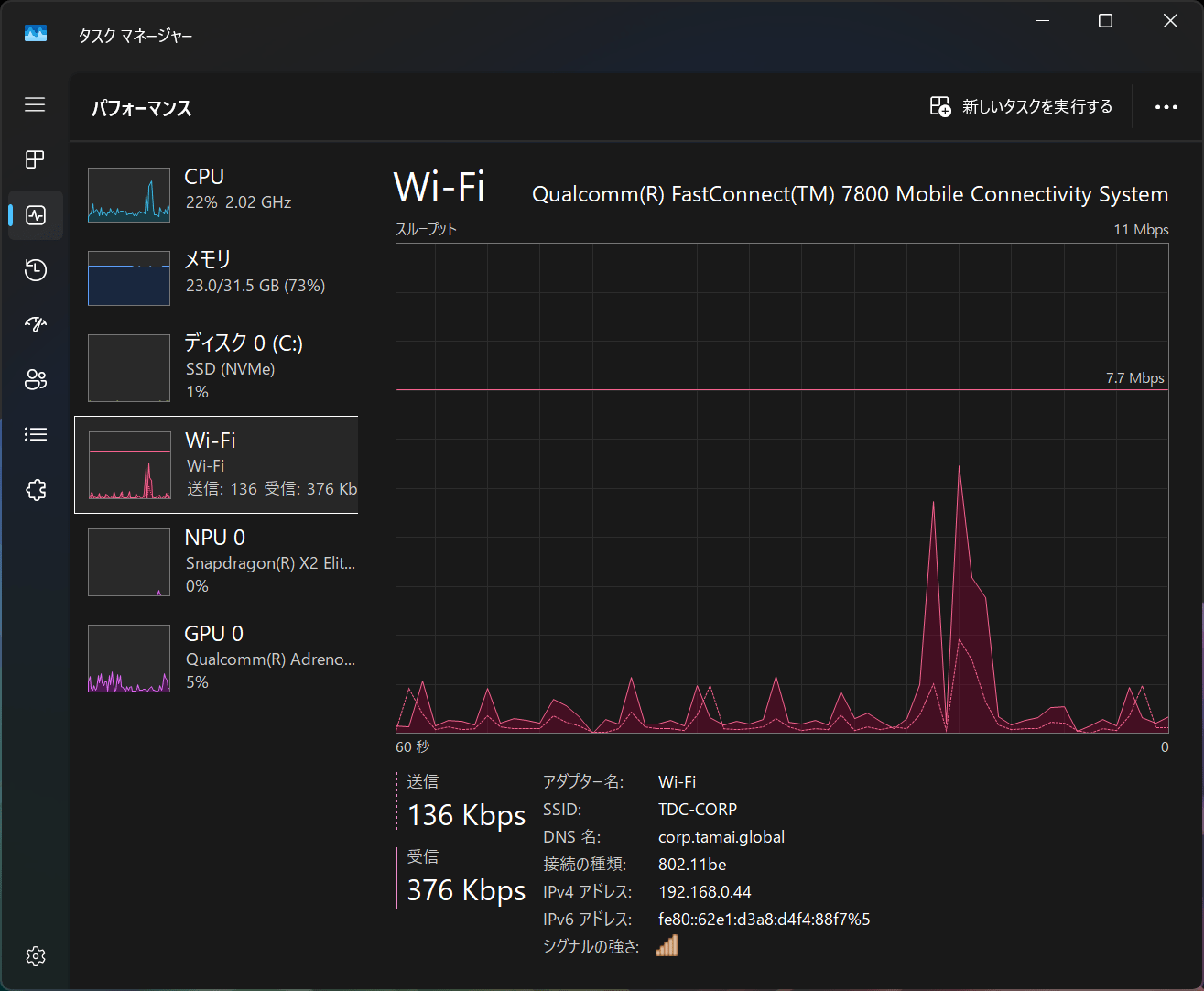Select the GPU 0 entry
Image resolution: width=1204 pixels, height=991 pixels.
click(216, 658)
